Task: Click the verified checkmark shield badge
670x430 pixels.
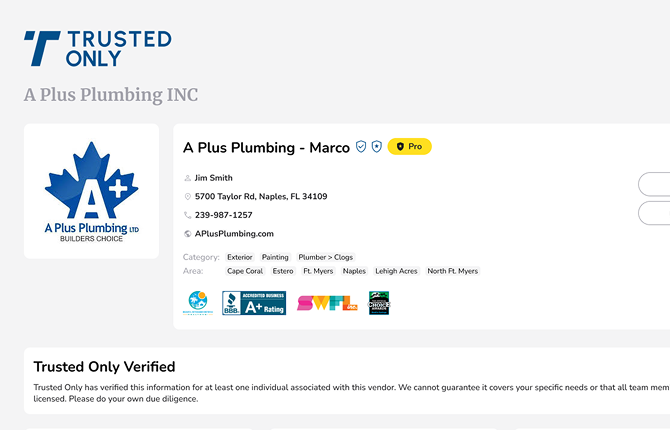Action: 361,147
